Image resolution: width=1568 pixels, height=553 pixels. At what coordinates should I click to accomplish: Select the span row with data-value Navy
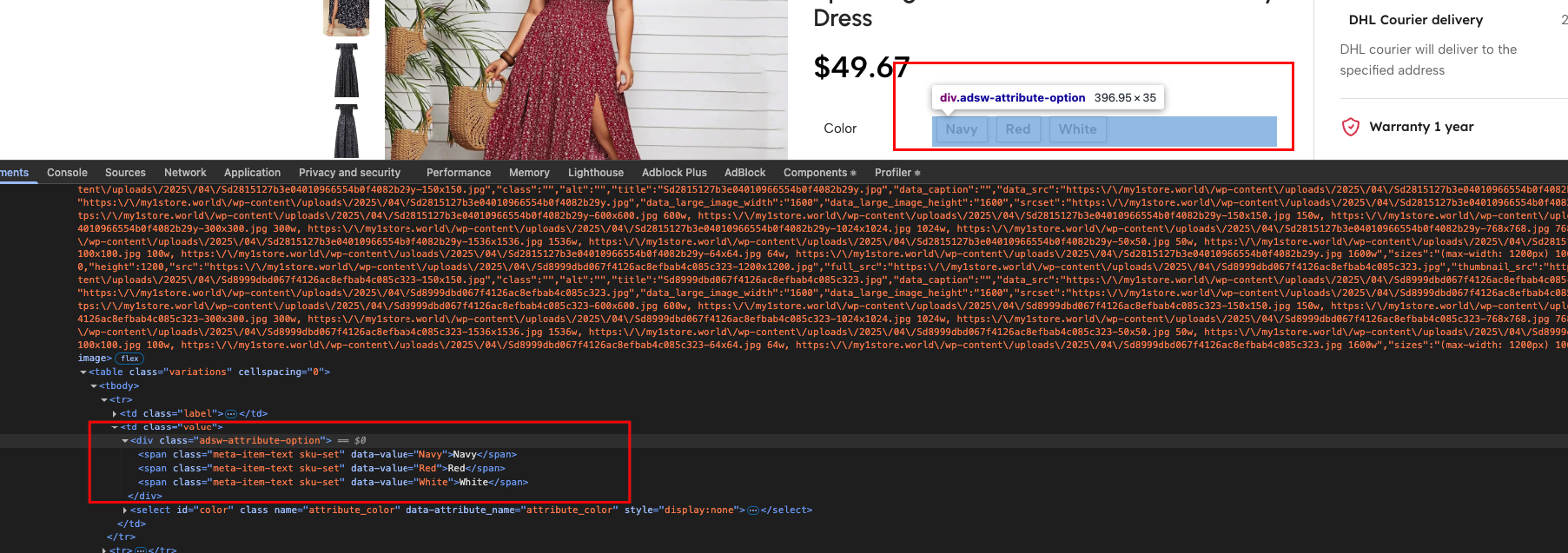coord(327,455)
